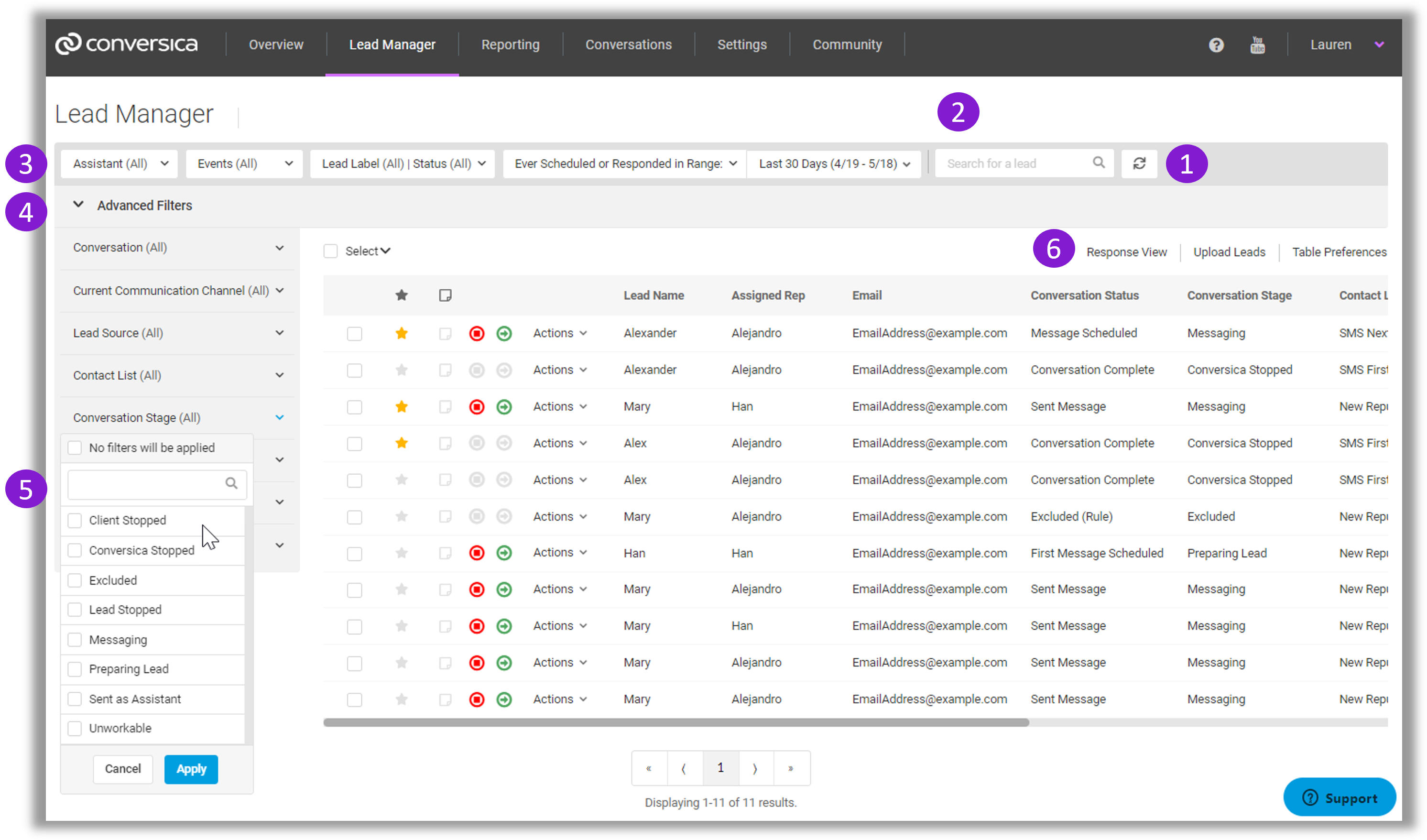Click the Conversica logo
Viewport: 1427px width, 840px height.
126,44
